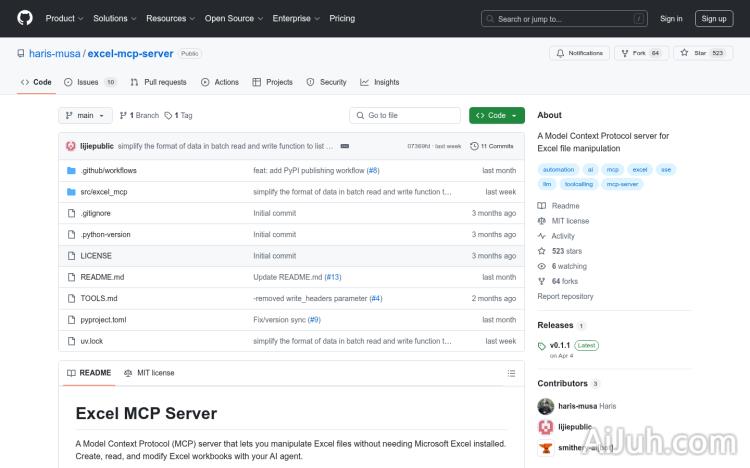The height and width of the screenshot is (468, 750).
Task: Open the src/excel_mcp folder
Action: click(104, 192)
